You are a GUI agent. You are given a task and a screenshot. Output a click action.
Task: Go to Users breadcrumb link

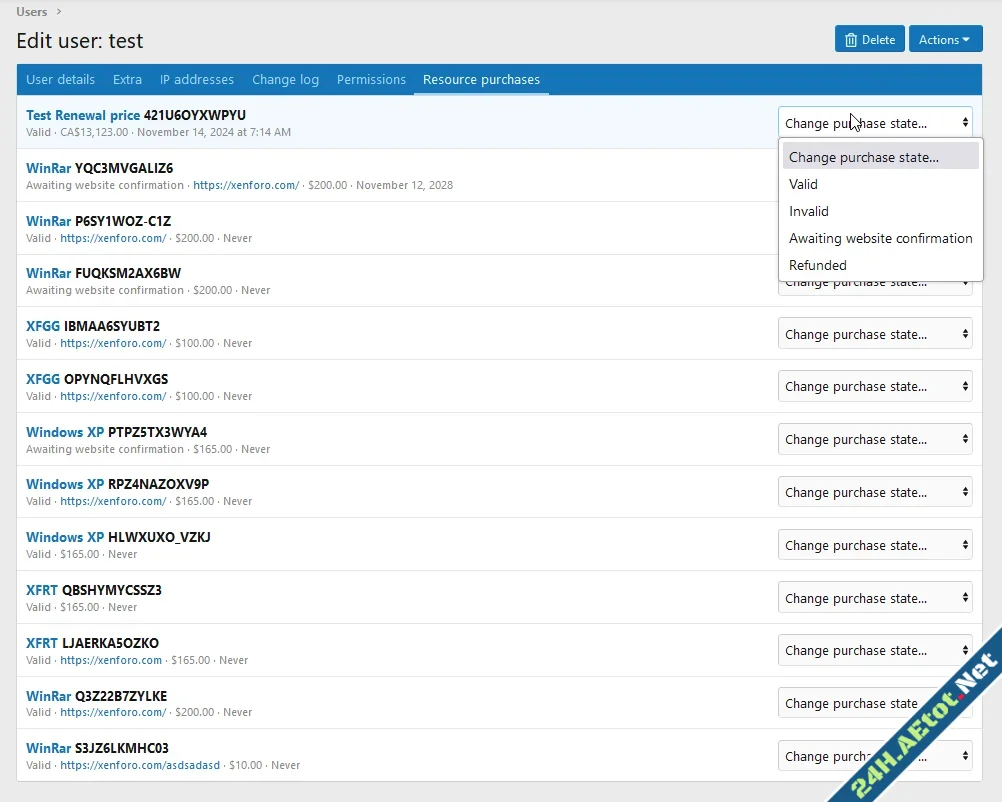point(32,12)
